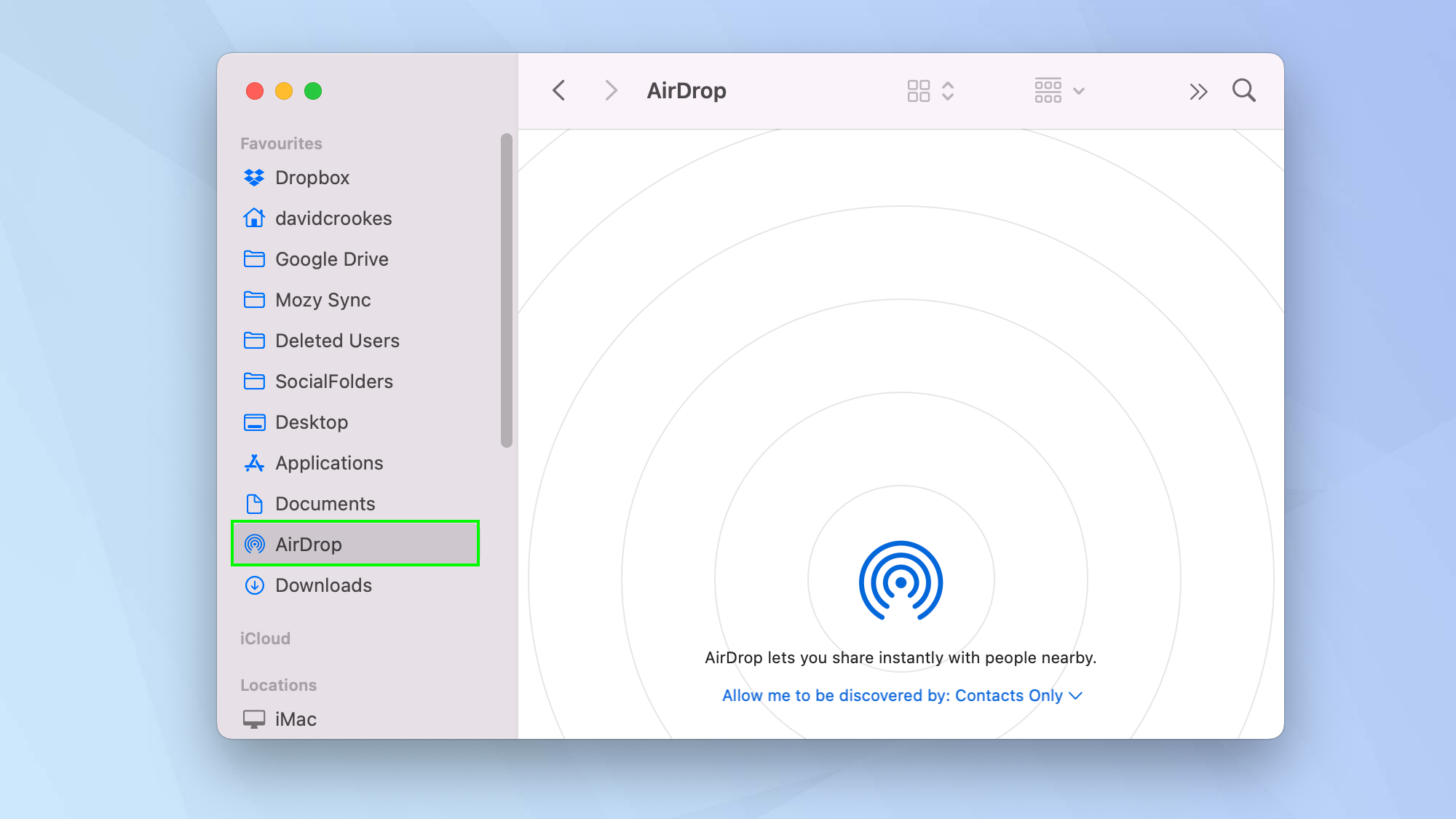The height and width of the screenshot is (819, 1456).
Task: Navigate to Google Drive folder
Action: (332, 259)
